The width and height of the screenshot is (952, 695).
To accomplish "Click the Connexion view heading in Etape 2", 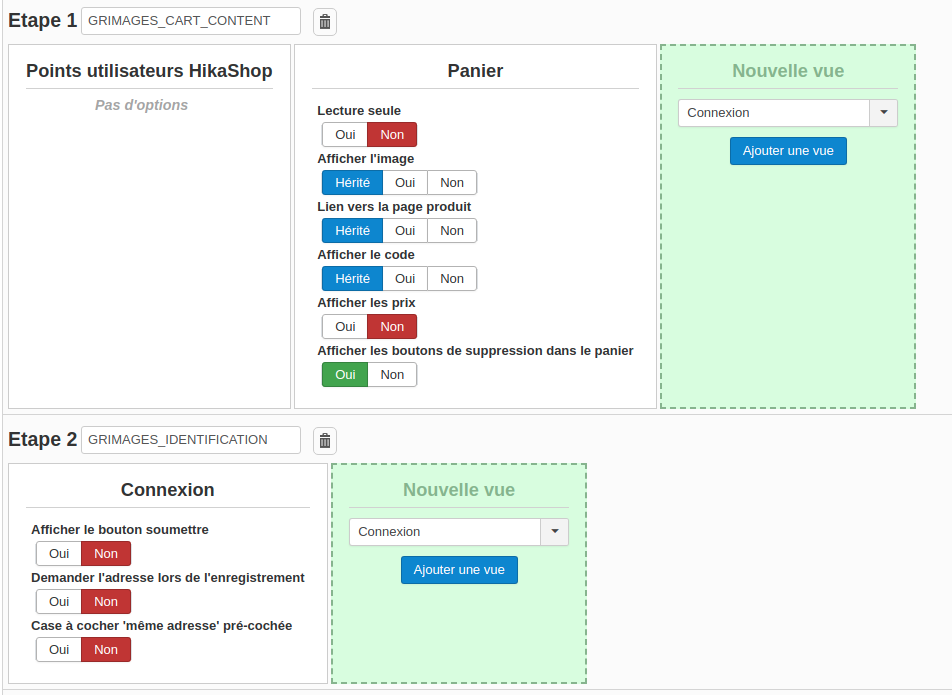I will coord(168,490).
